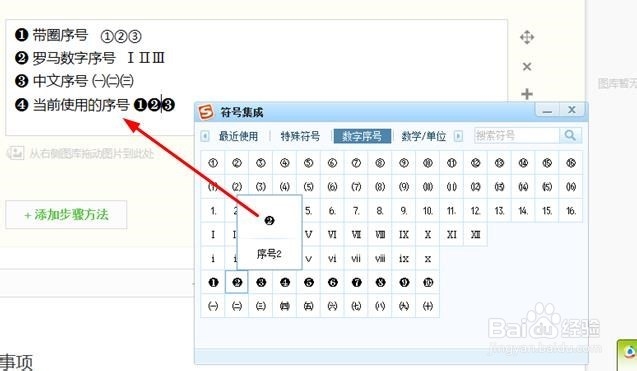Insert Roman numeral Ⅵ symbol

point(332,234)
